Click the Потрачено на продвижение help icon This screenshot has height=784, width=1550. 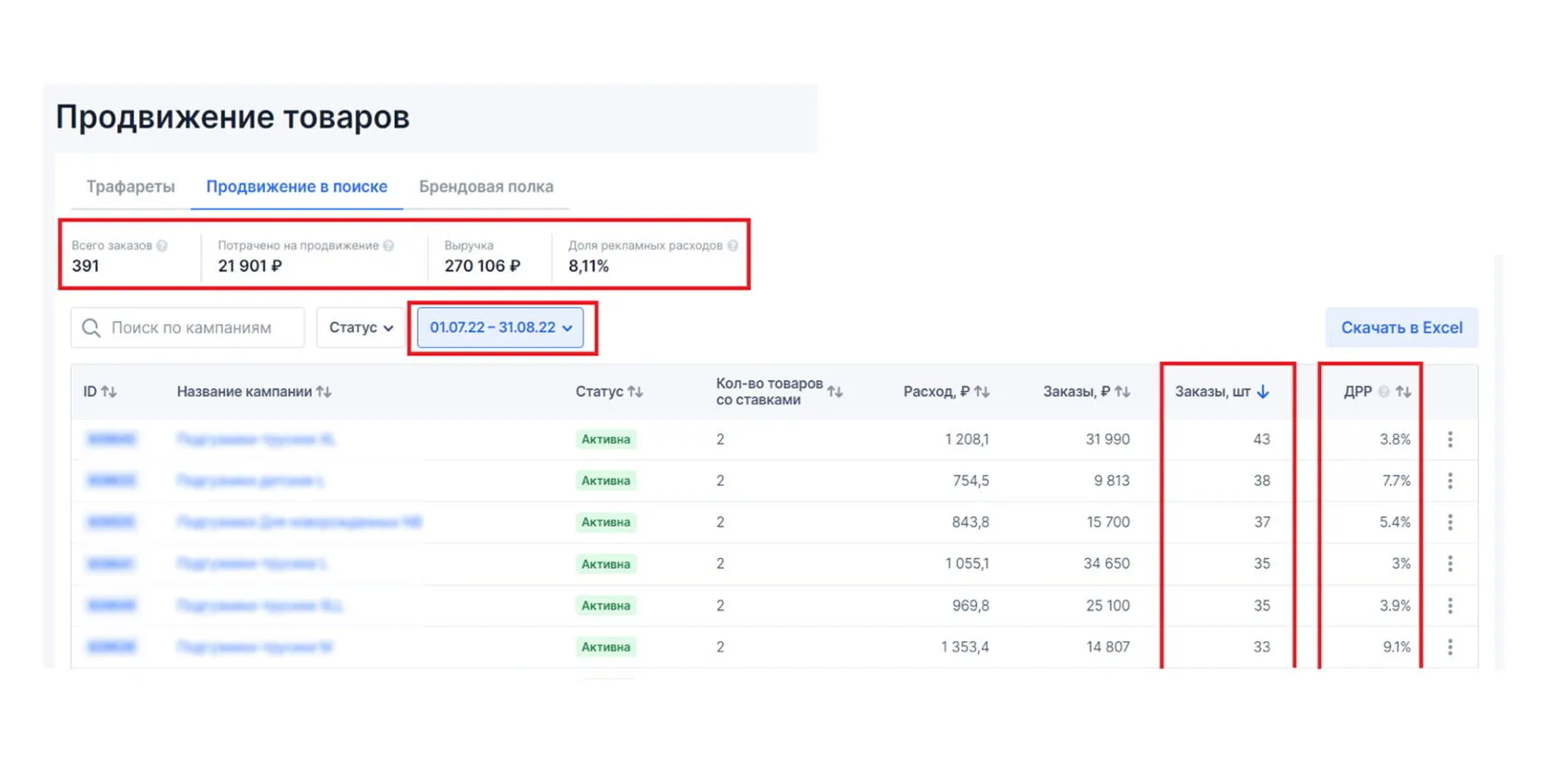coord(388,245)
